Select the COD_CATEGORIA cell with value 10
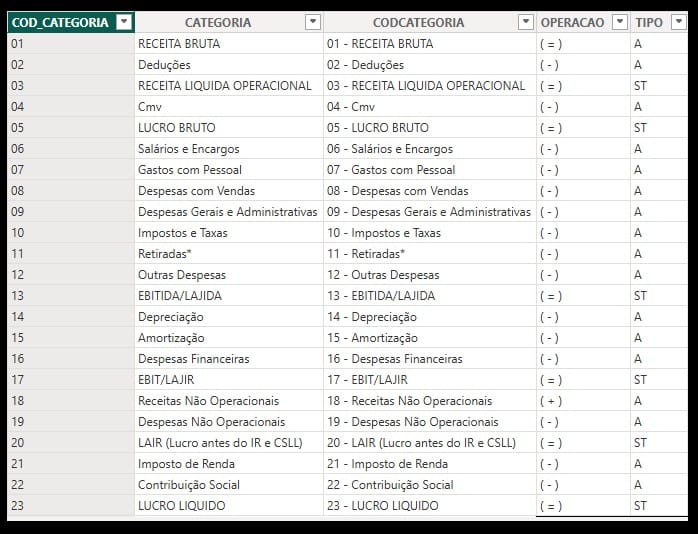The height and width of the screenshot is (534, 698). click(x=17, y=233)
